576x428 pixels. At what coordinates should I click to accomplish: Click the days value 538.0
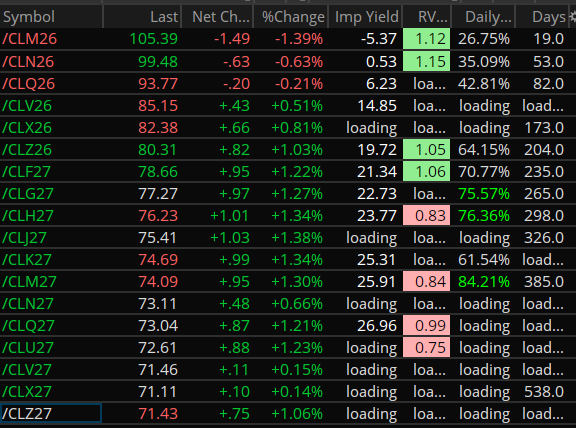click(544, 392)
